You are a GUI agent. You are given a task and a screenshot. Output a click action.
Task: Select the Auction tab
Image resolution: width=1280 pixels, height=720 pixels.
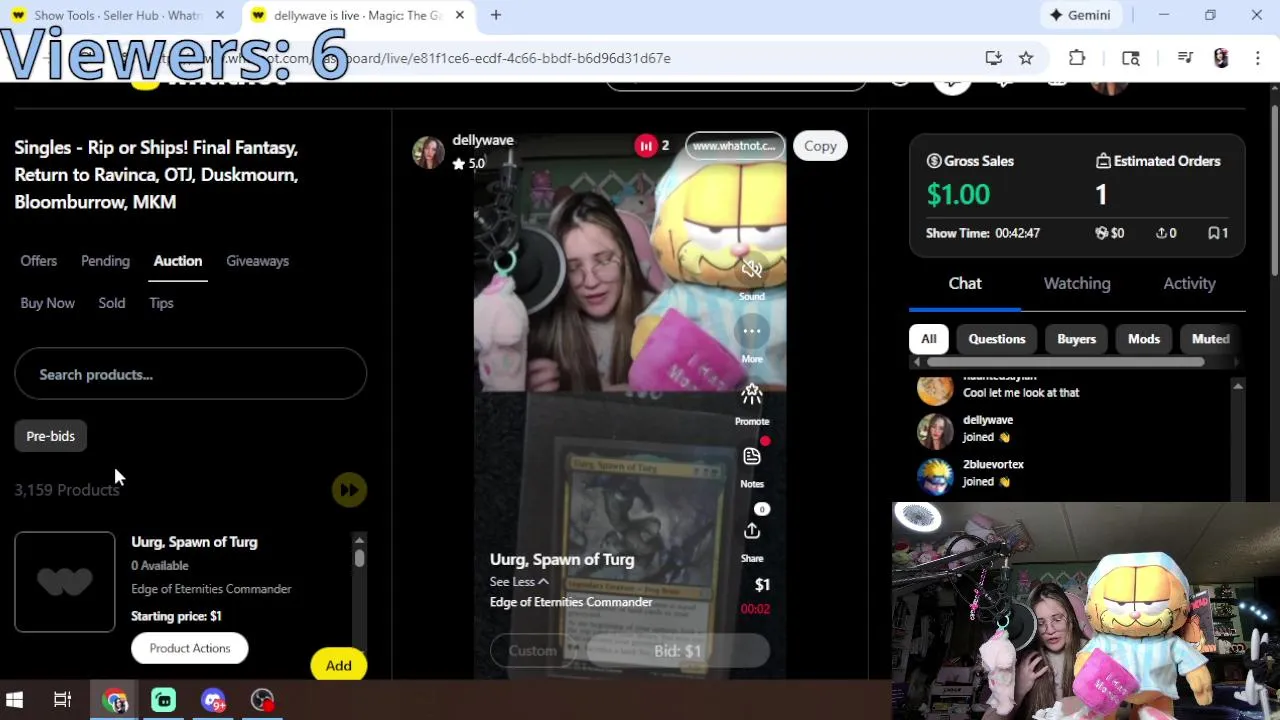178,261
